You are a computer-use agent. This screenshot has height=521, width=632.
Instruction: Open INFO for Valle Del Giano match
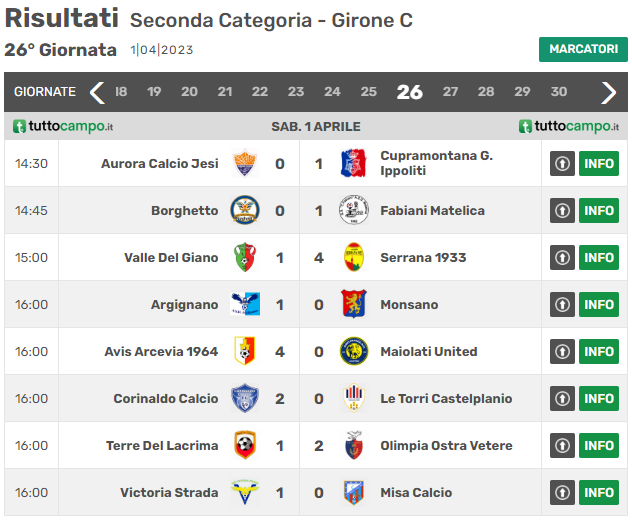pos(599,257)
